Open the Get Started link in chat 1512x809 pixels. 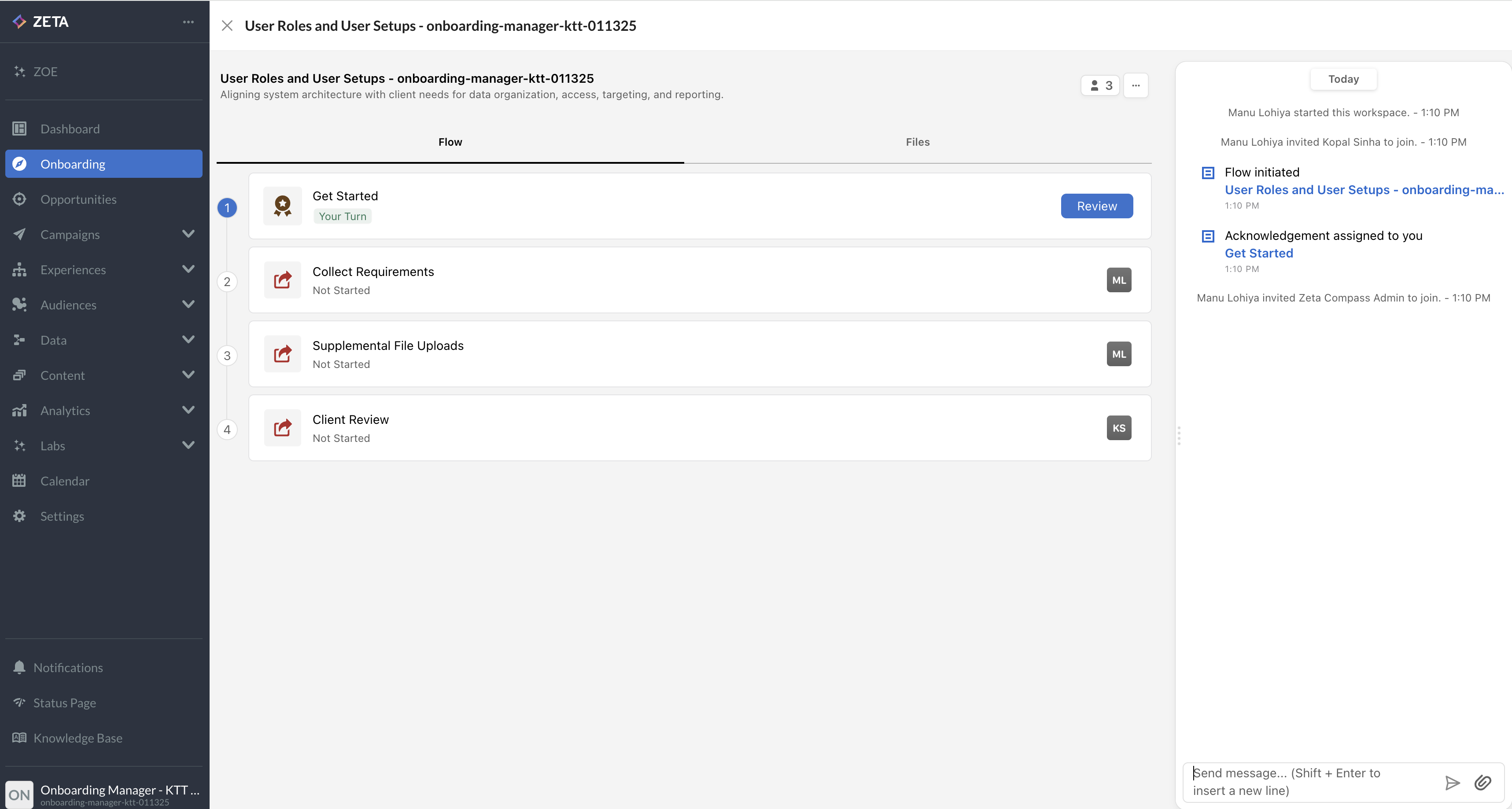(1258, 253)
